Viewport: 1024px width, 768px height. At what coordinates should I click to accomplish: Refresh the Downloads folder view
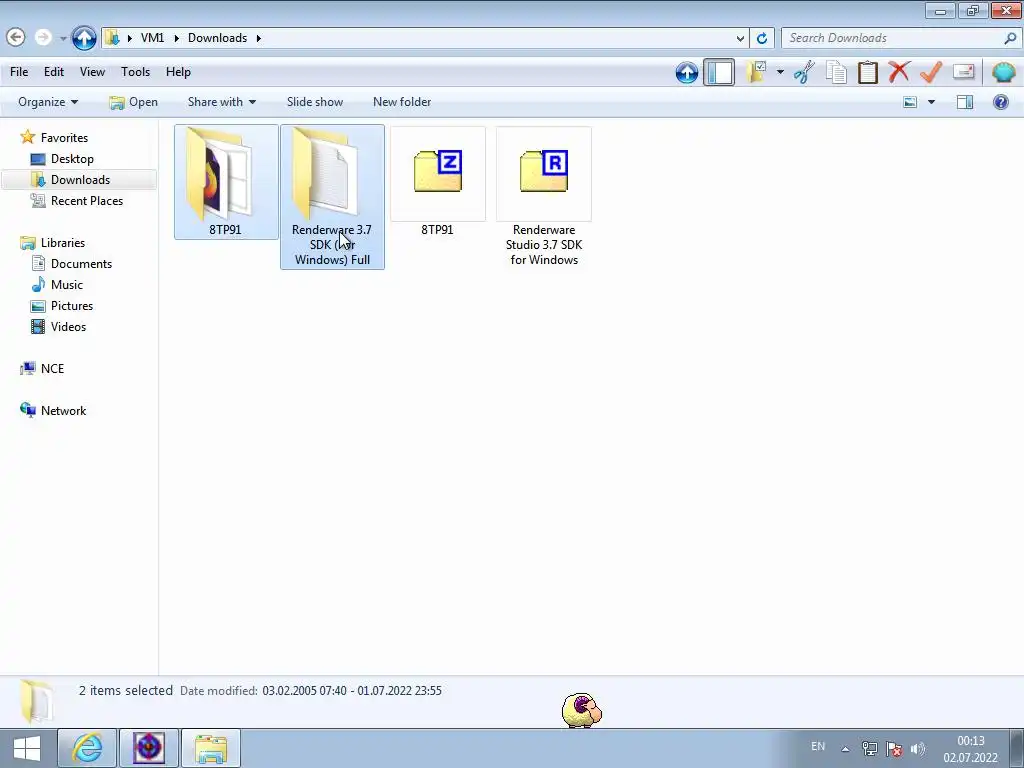[761, 38]
